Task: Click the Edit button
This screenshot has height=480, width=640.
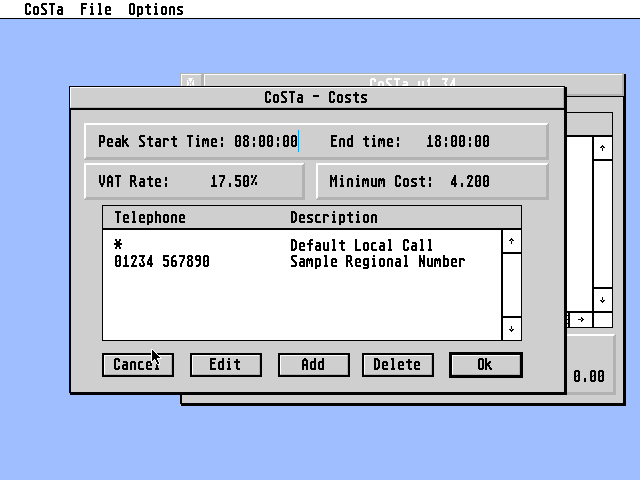Action: pyautogui.click(x=226, y=364)
